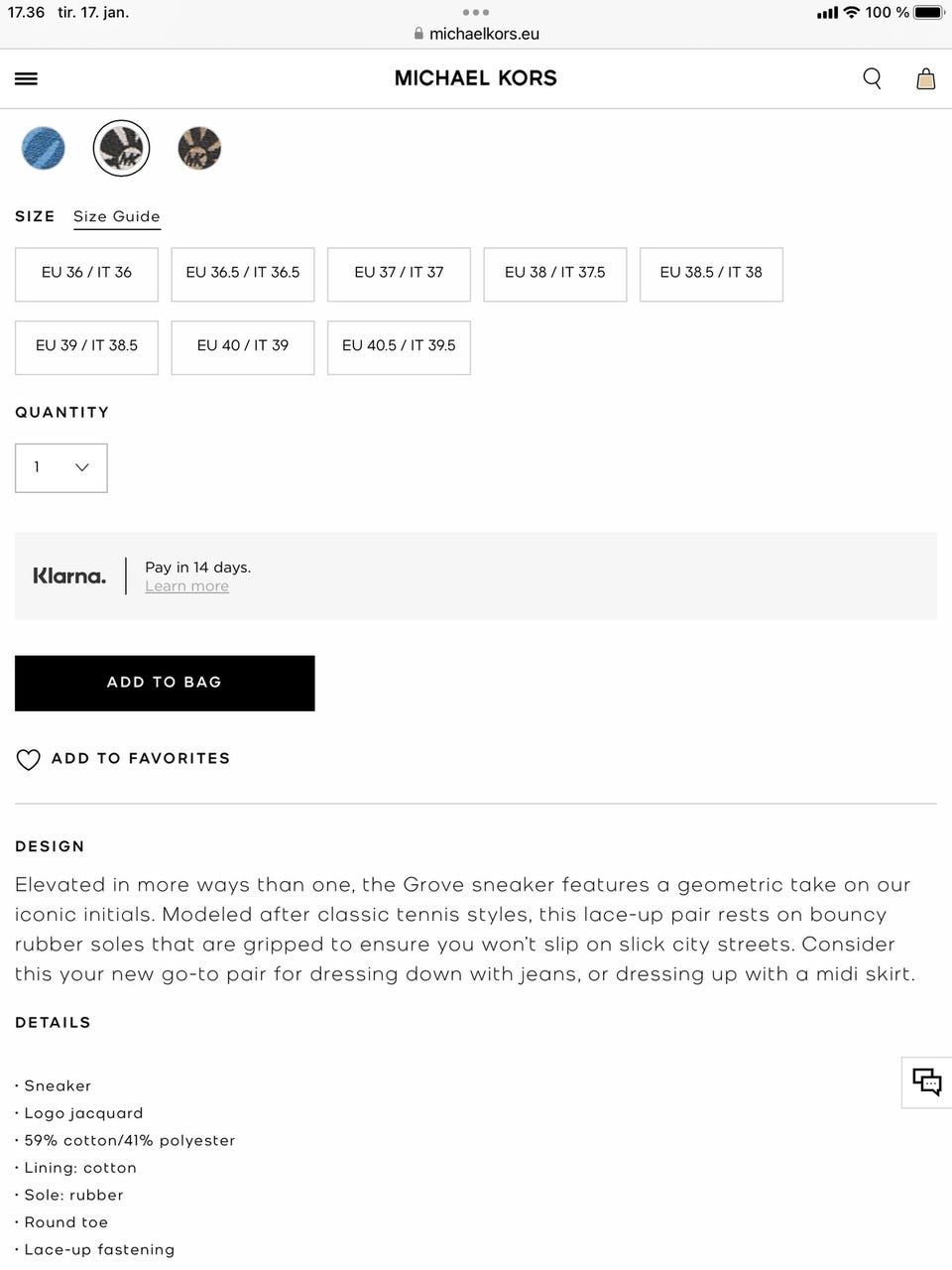Image resolution: width=952 pixels, height=1270 pixels.
Task: Choose the brown logo color swatch
Action: pyautogui.click(x=199, y=149)
